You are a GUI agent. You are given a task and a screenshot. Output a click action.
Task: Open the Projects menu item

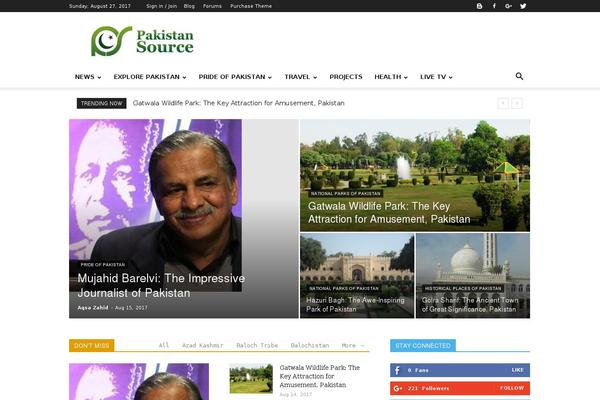point(346,77)
